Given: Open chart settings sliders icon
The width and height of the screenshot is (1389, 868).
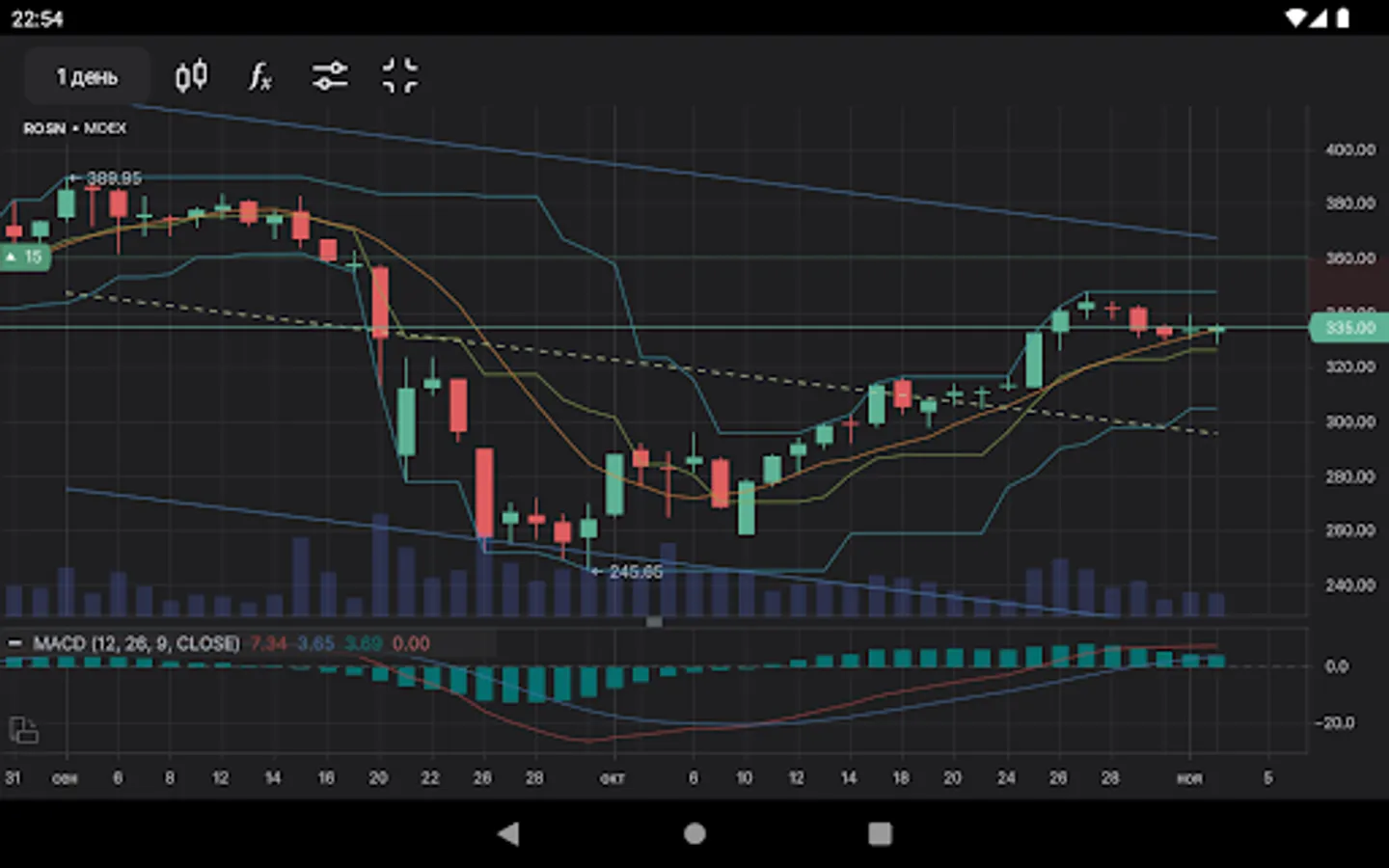Looking at the screenshot, I should [330, 76].
